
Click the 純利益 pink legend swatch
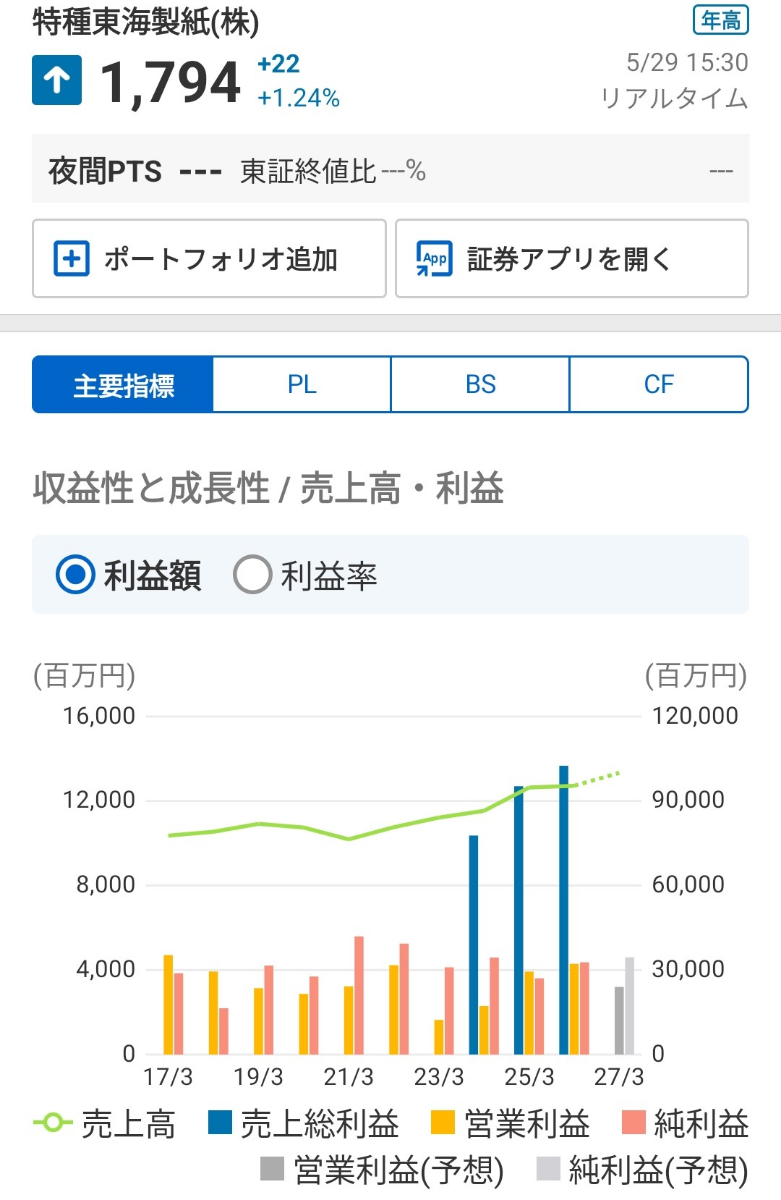(633, 1124)
